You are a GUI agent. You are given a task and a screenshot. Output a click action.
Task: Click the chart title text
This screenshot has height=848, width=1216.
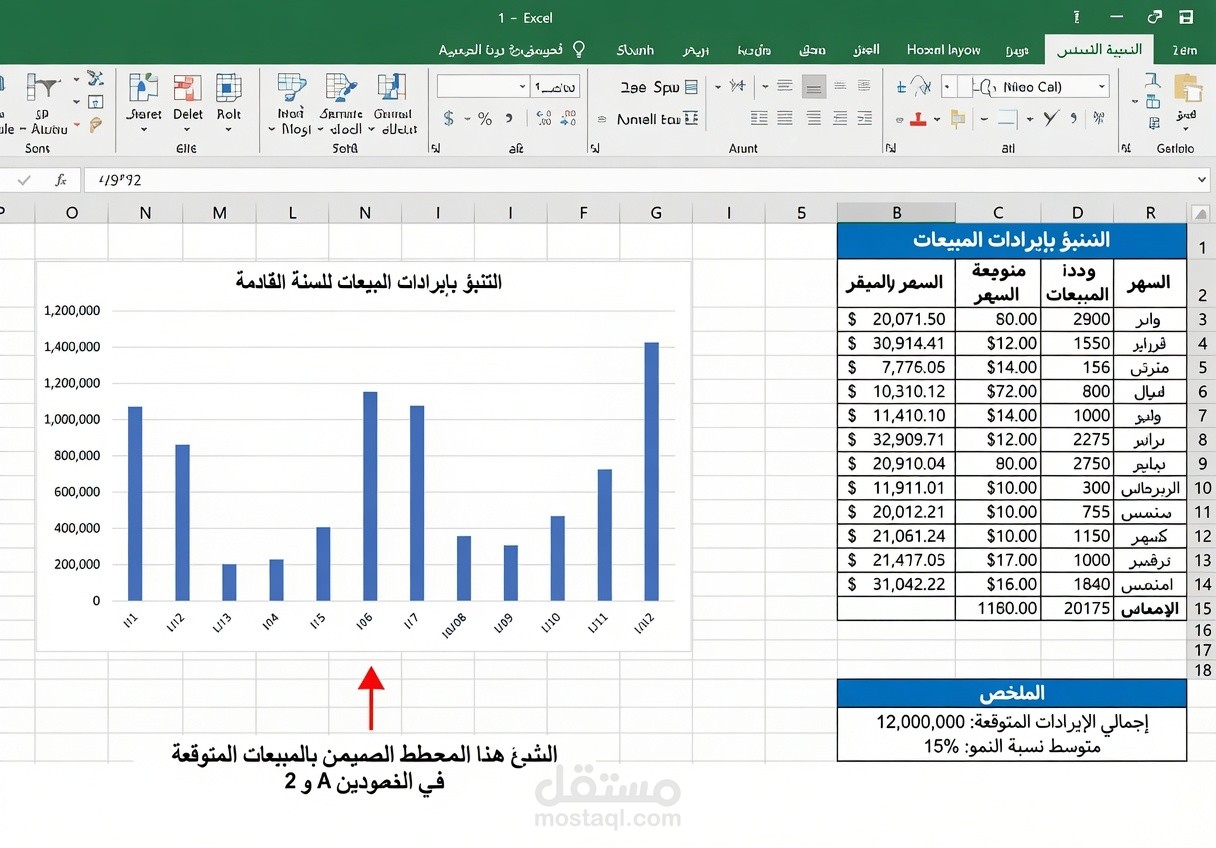click(368, 282)
